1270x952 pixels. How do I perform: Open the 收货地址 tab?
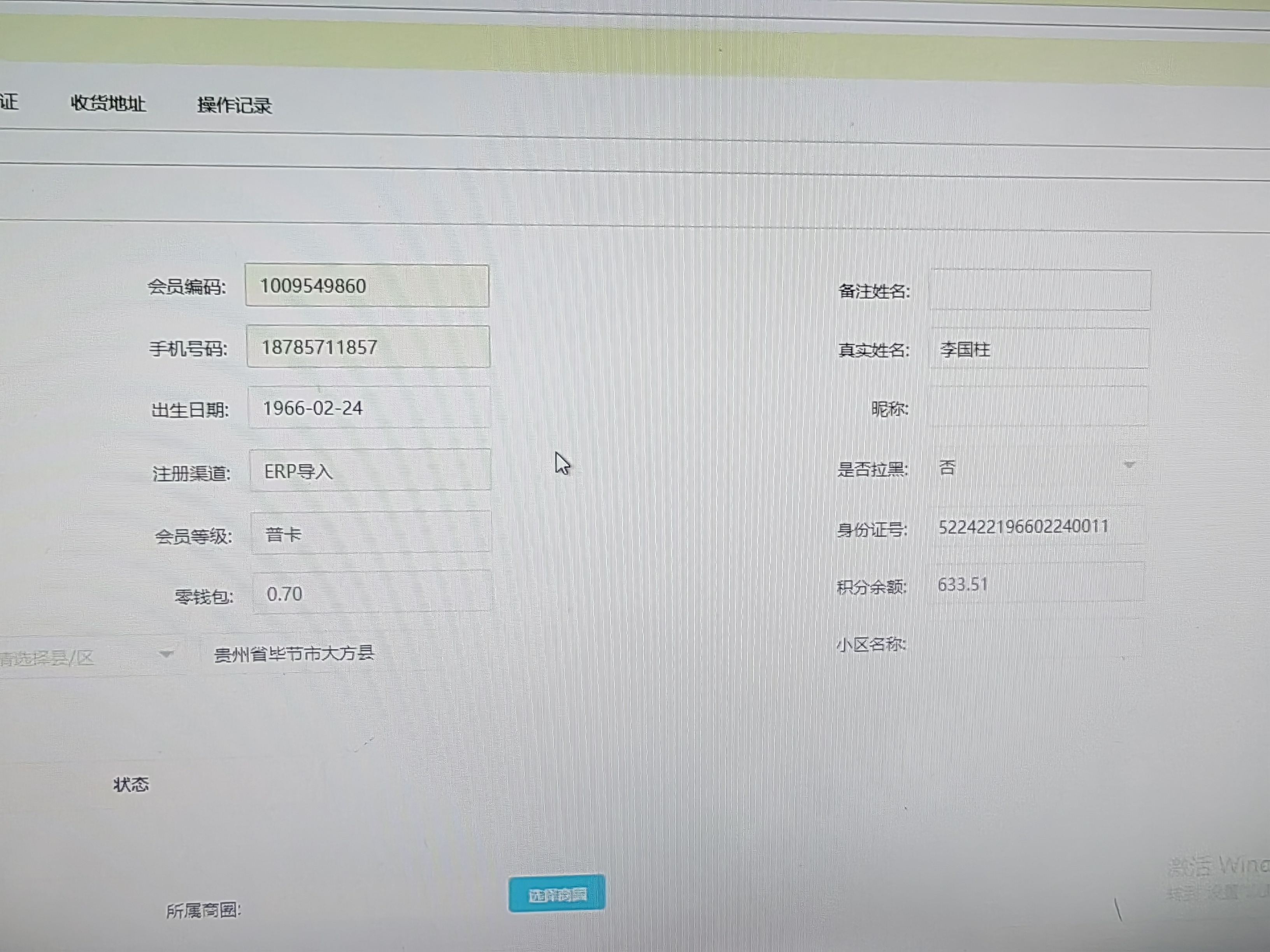[x=108, y=103]
